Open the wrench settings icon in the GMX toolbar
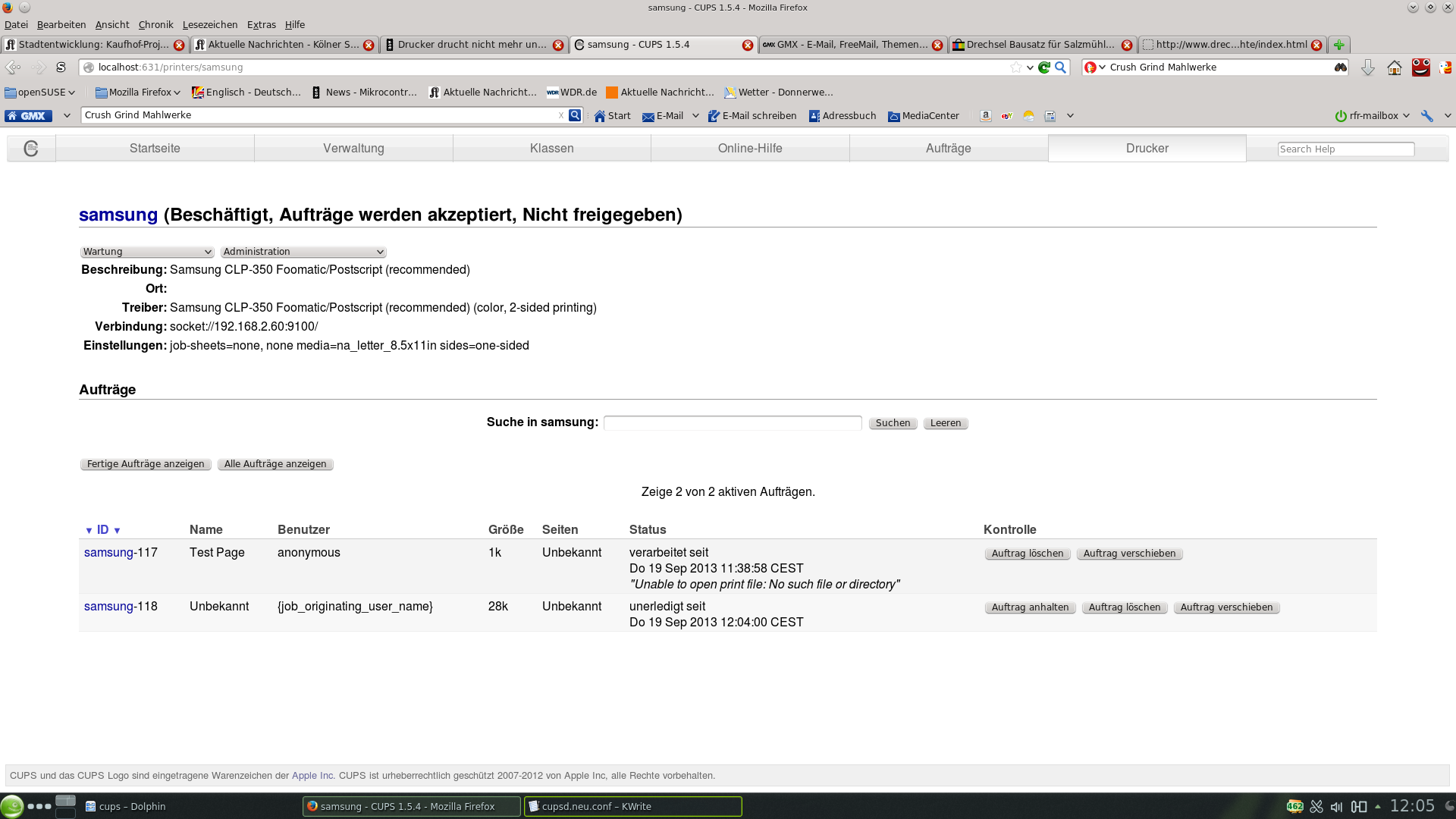 1427,116
